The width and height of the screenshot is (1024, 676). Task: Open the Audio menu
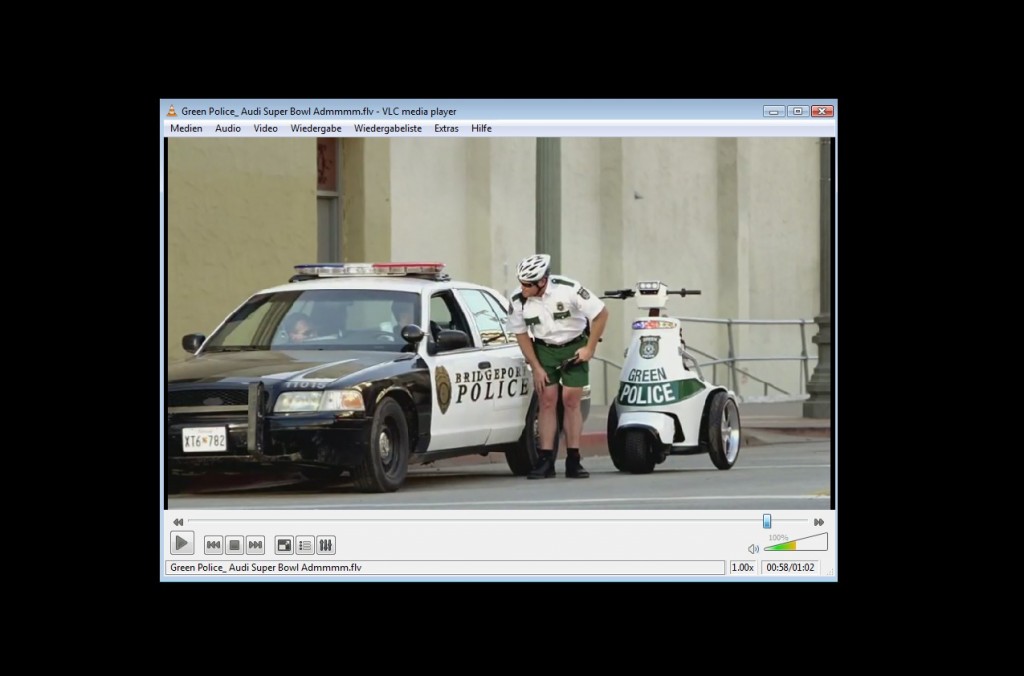coord(228,128)
